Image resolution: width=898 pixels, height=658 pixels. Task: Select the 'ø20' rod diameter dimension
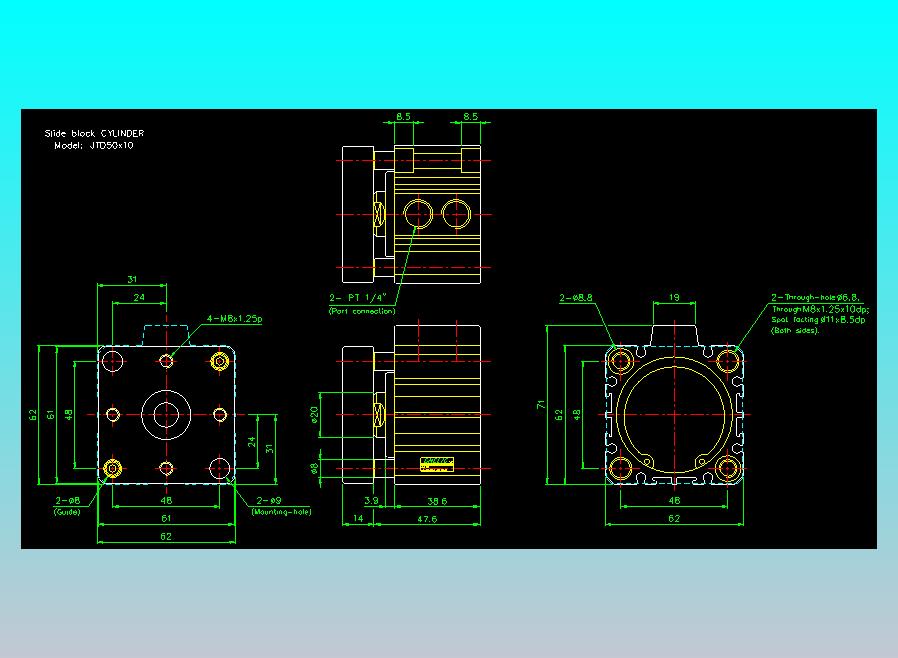pos(314,415)
